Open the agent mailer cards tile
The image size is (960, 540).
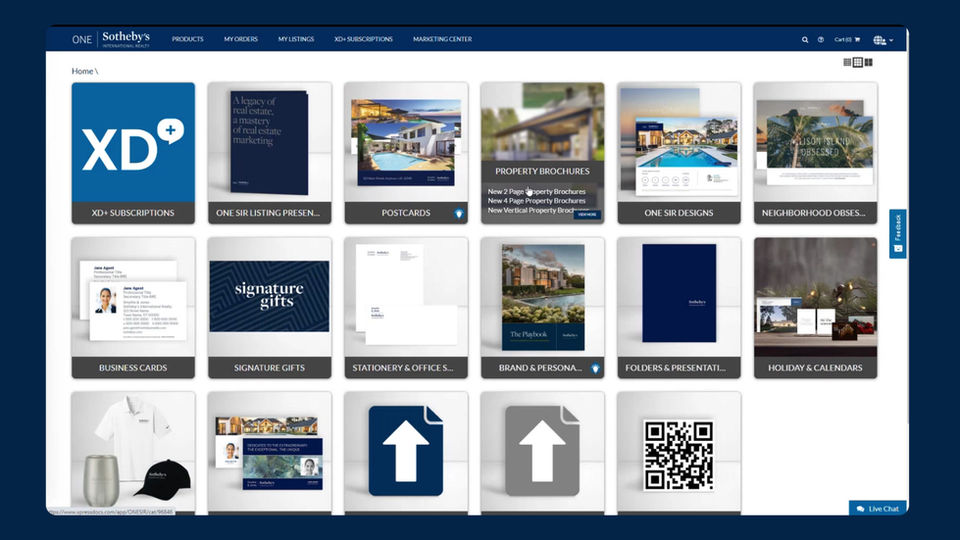point(269,453)
